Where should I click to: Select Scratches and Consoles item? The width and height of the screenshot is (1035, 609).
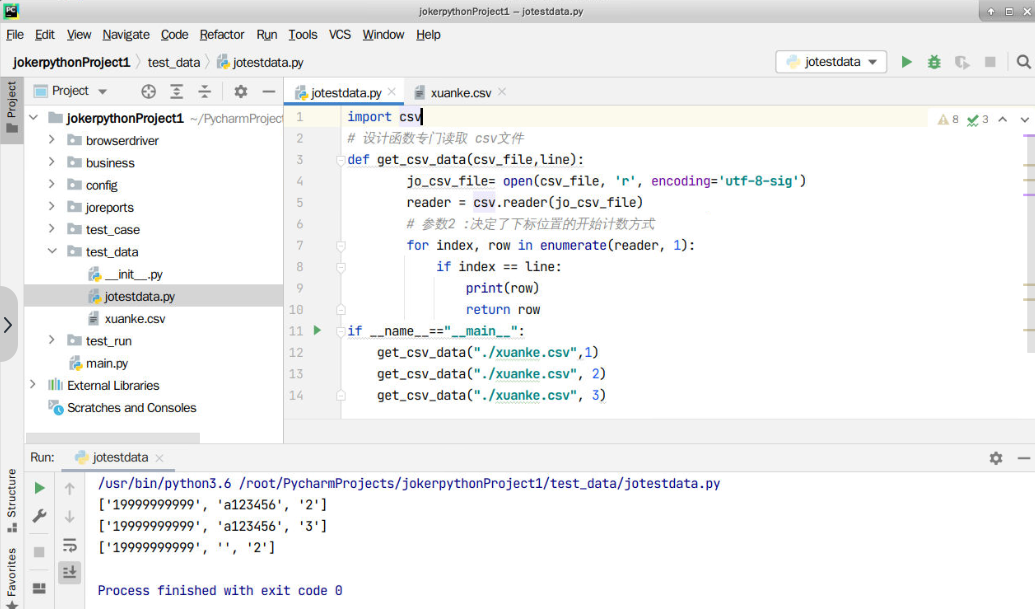(131, 407)
